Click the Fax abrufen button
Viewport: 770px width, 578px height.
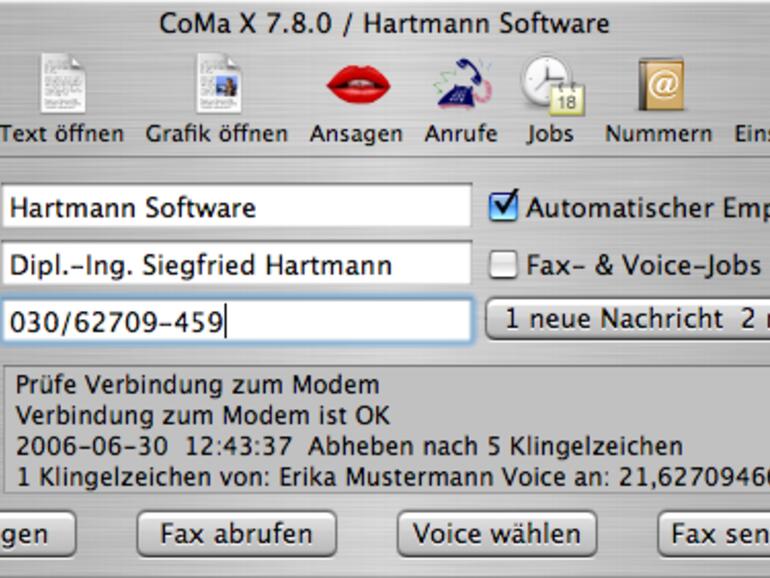coord(237,534)
